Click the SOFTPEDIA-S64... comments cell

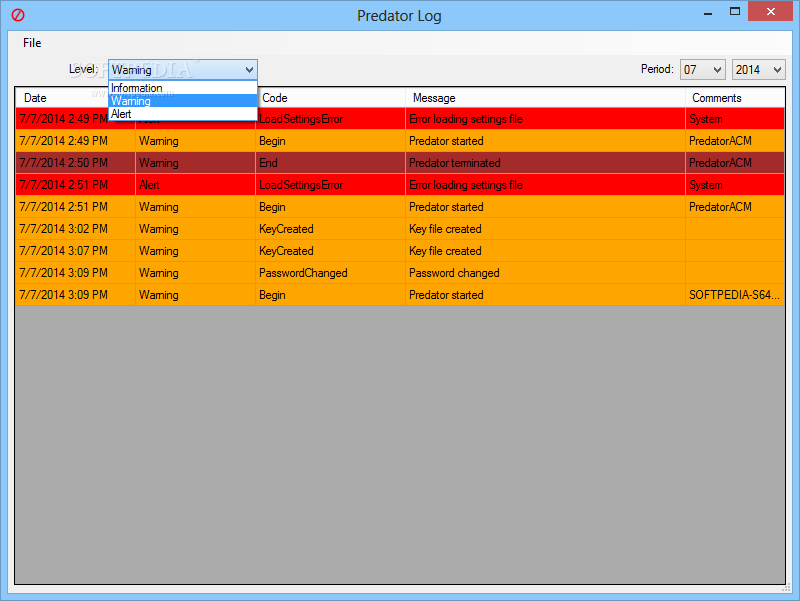[735, 294]
